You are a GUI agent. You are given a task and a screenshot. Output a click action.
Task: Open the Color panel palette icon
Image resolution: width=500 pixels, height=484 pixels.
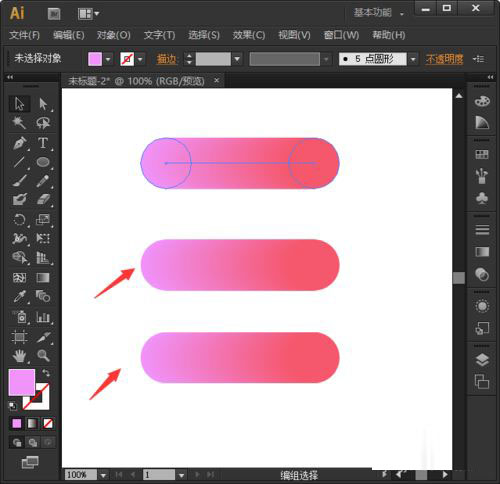pos(482,101)
